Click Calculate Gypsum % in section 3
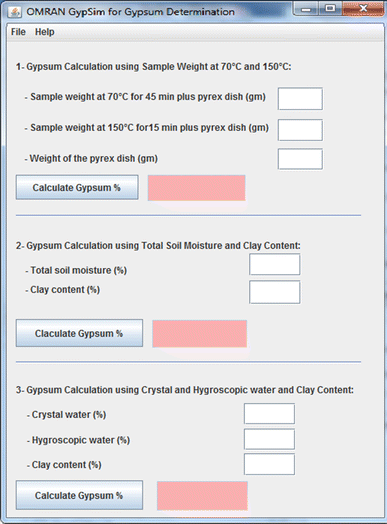 click(x=79, y=495)
